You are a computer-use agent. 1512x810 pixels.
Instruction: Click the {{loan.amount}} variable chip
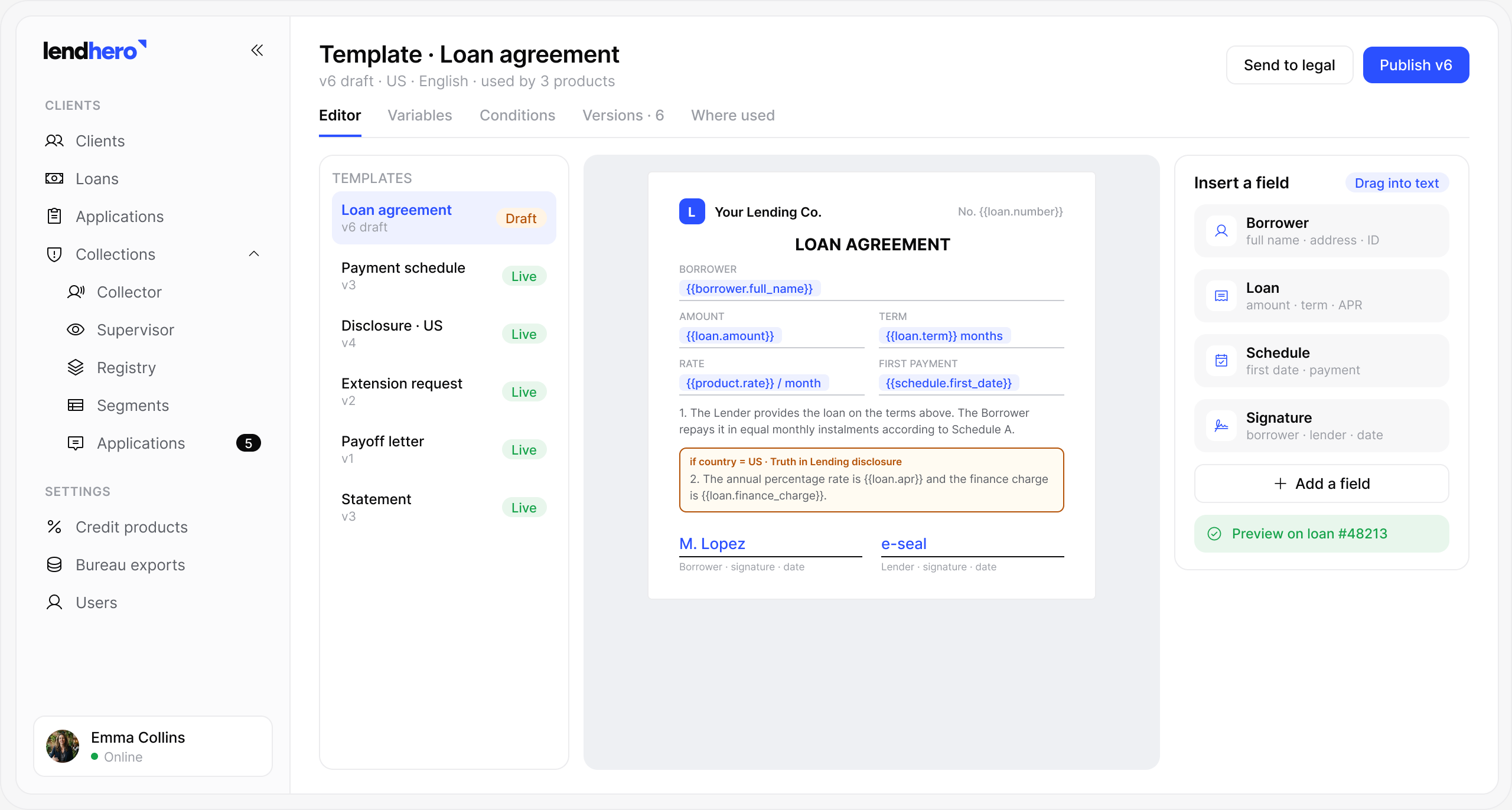(x=730, y=336)
